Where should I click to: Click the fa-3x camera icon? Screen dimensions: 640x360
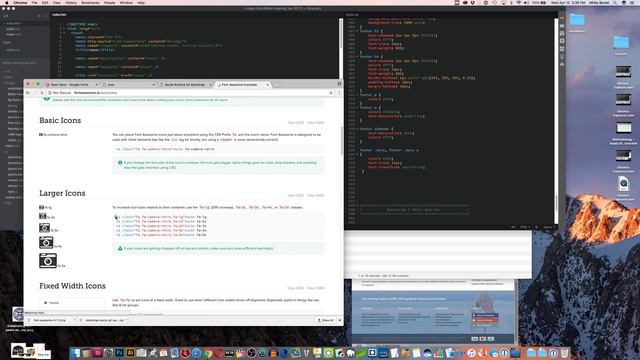pyautogui.click(x=44, y=228)
